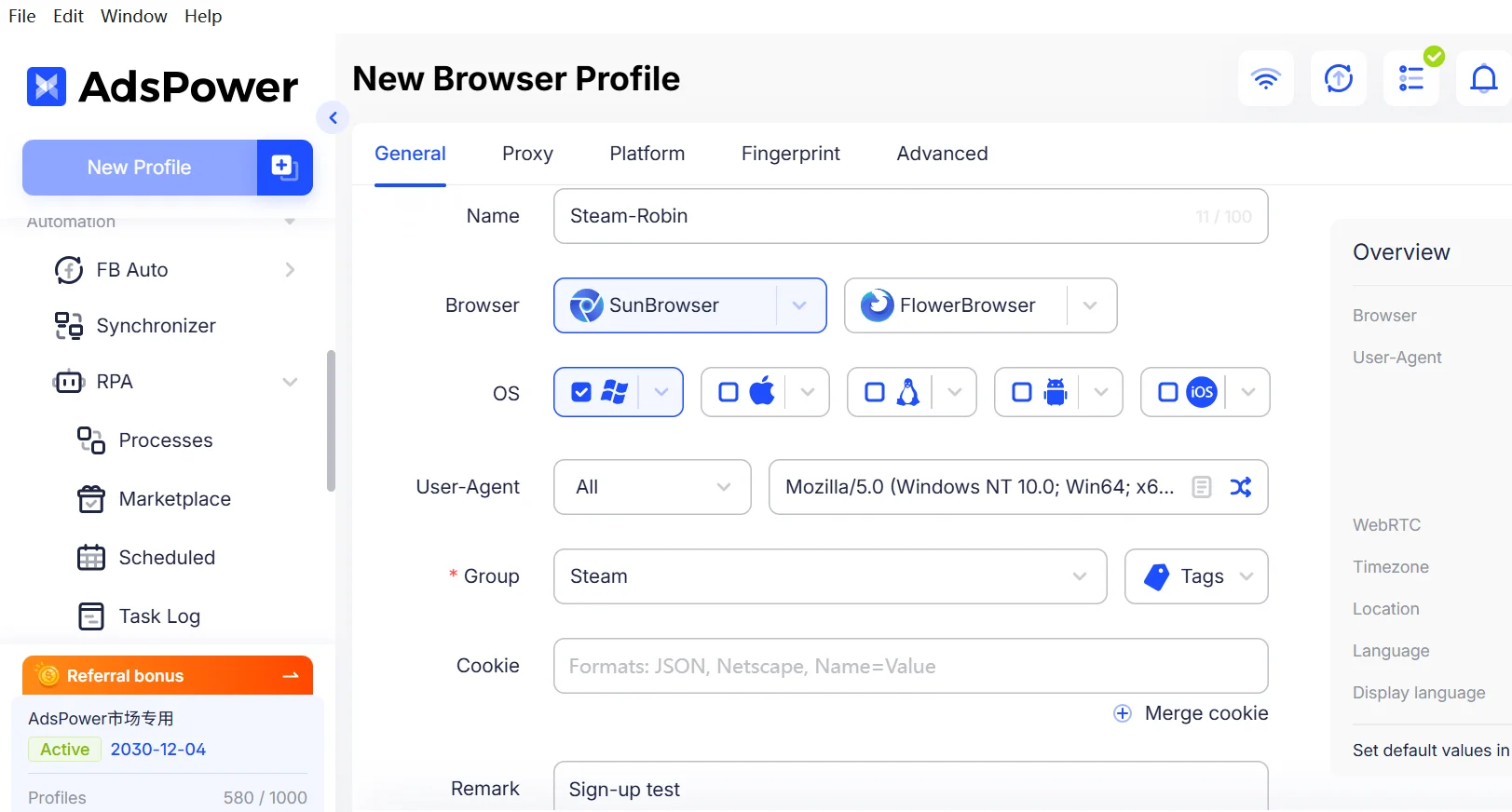Check the iOS checkbox
Screen dimensions: 1512x812
(1168, 392)
